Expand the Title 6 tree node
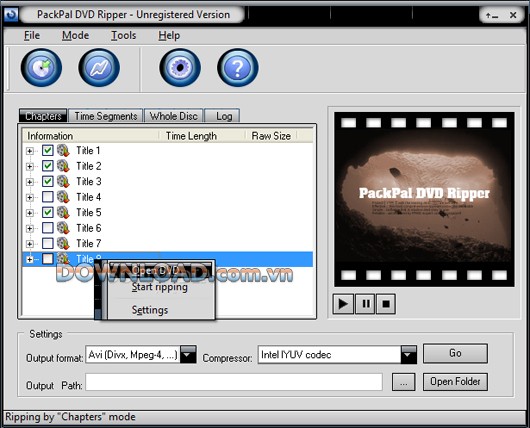The image size is (530, 428). pyautogui.click(x=30, y=229)
